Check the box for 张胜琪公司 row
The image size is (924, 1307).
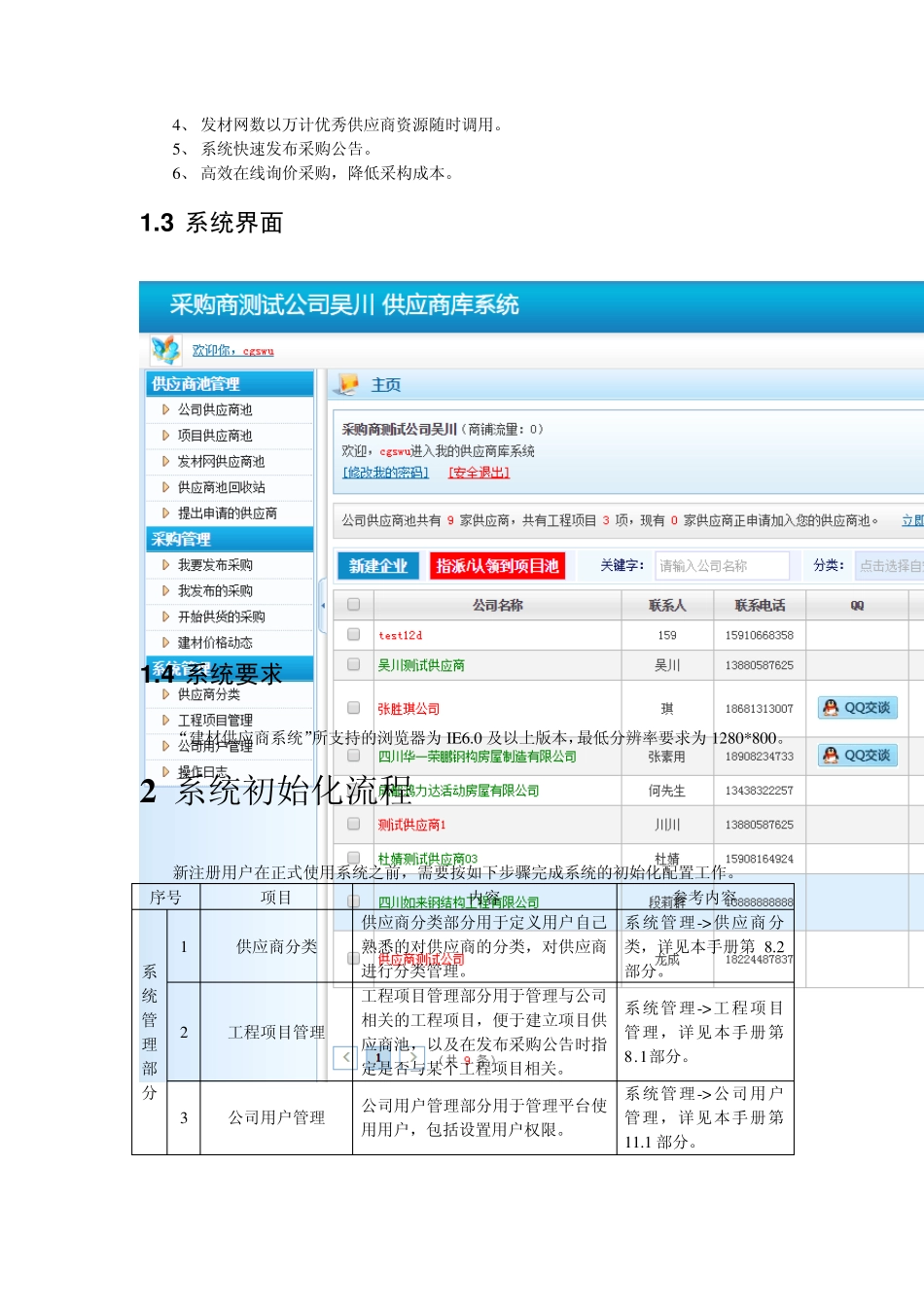pyautogui.click(x=354, y=709)
